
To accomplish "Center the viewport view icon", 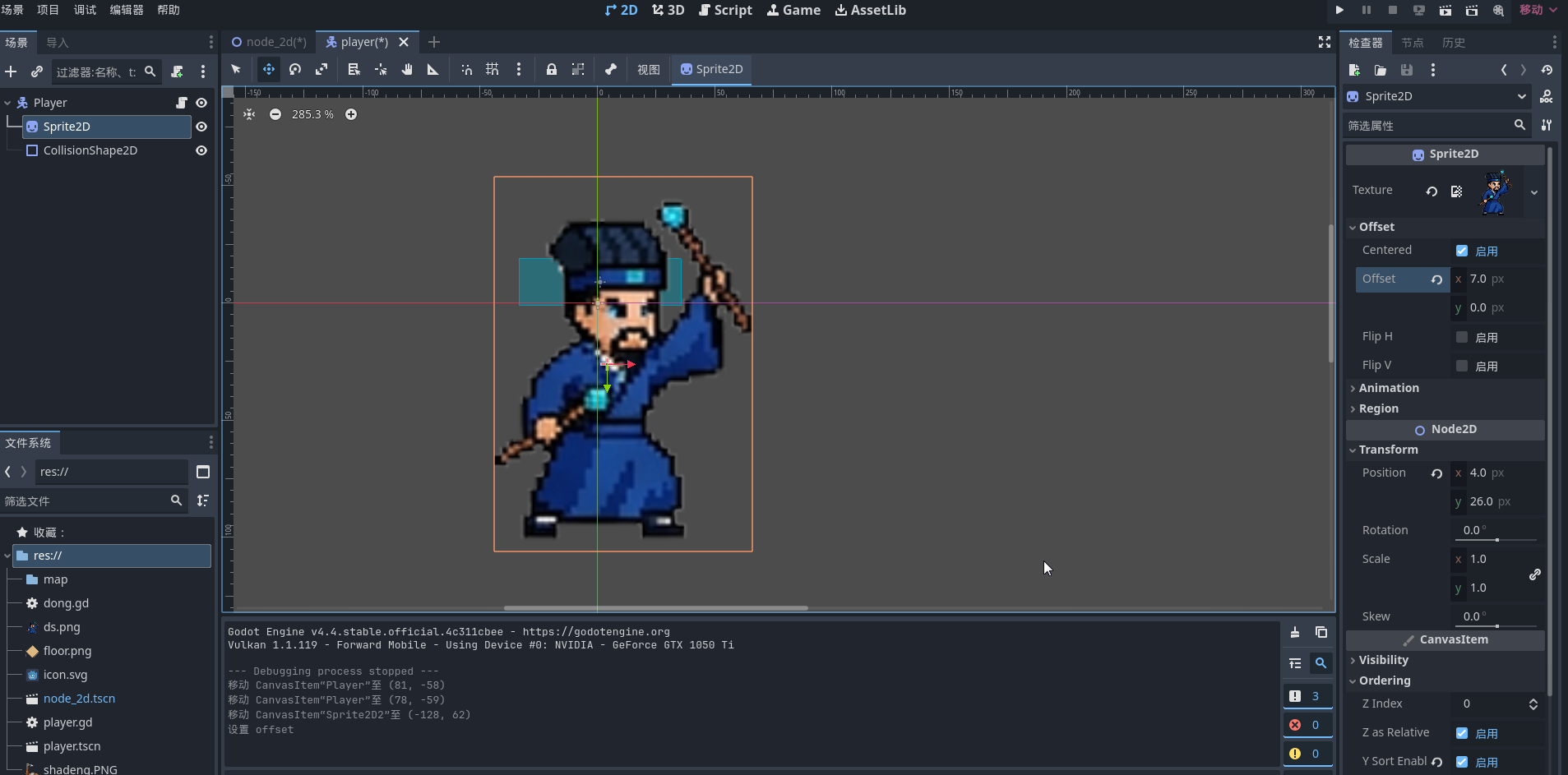I will pos(249,114).
